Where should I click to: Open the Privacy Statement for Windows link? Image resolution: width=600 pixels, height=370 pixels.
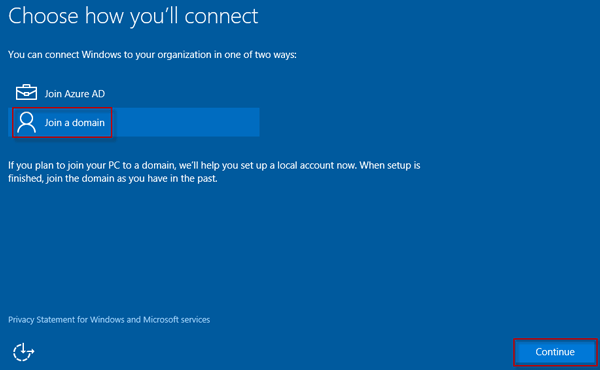pos(109,319)
